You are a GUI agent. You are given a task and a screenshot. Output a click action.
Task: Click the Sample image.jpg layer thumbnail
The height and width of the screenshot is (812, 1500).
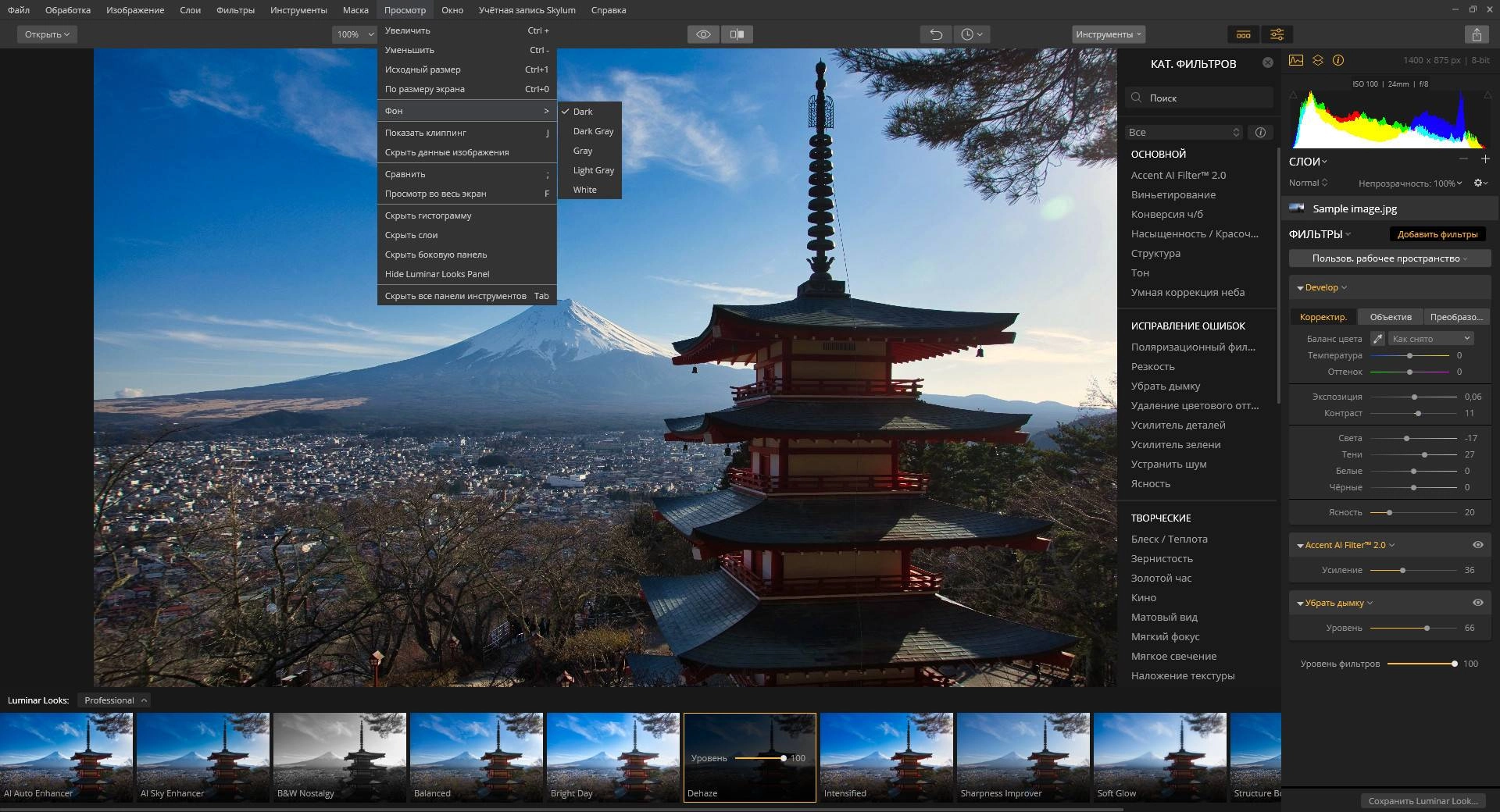(1297, 208)
